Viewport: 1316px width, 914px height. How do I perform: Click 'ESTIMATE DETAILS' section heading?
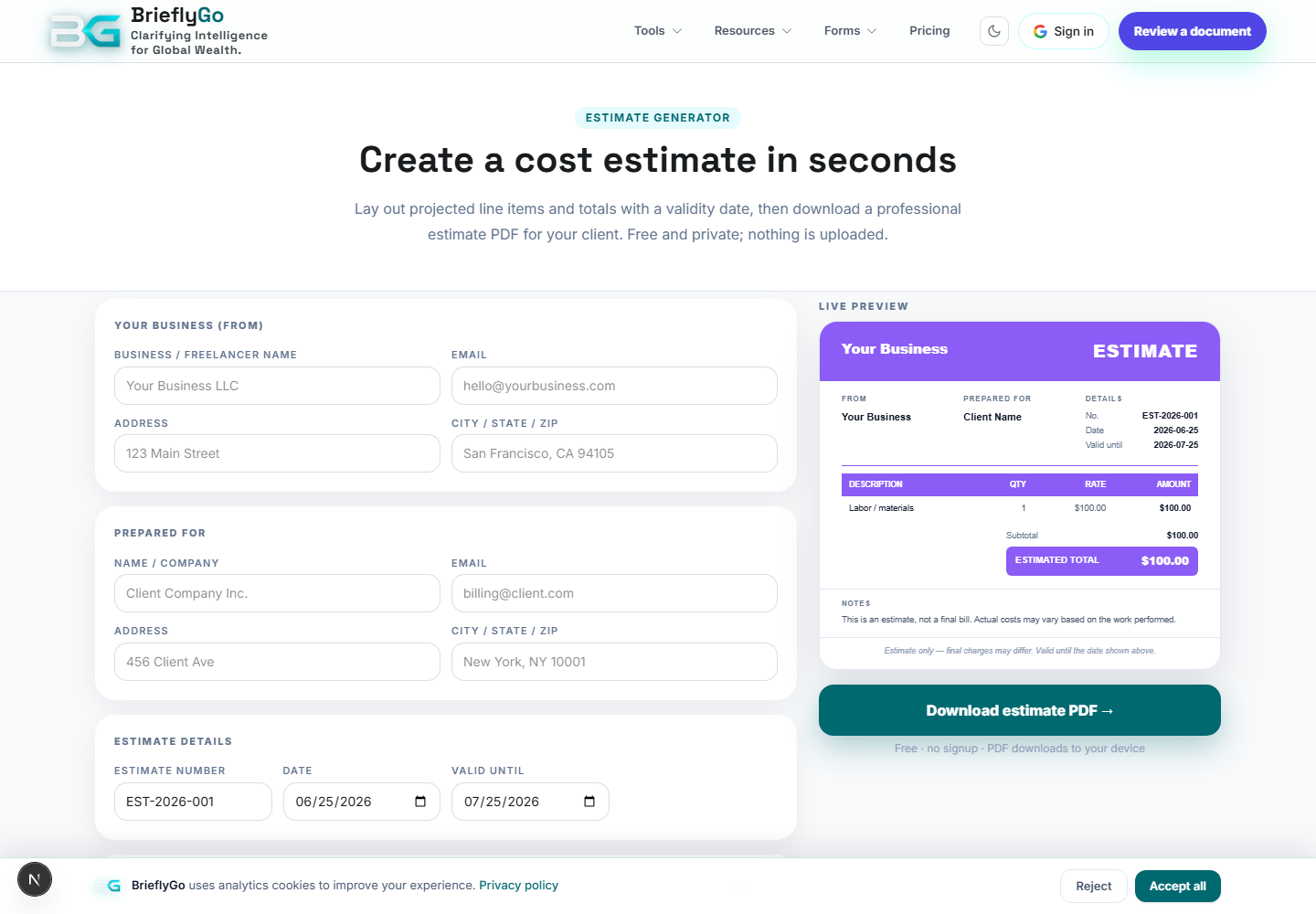coord(173,741)
